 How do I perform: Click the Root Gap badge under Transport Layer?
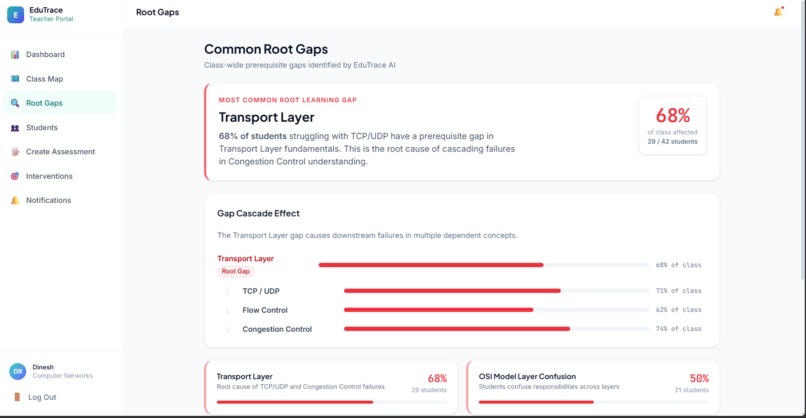(x=235, y=271)
